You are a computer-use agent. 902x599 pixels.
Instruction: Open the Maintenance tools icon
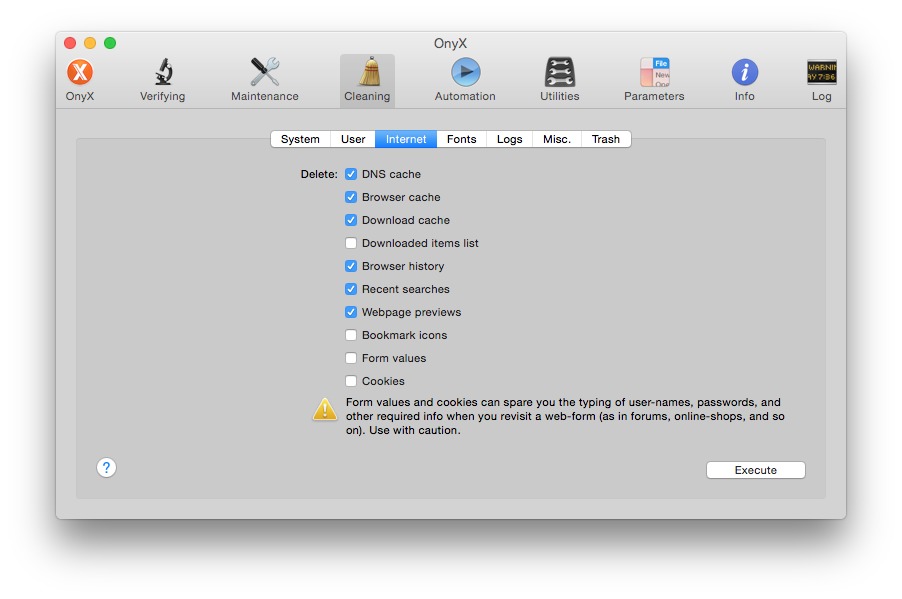pos(265,73)
